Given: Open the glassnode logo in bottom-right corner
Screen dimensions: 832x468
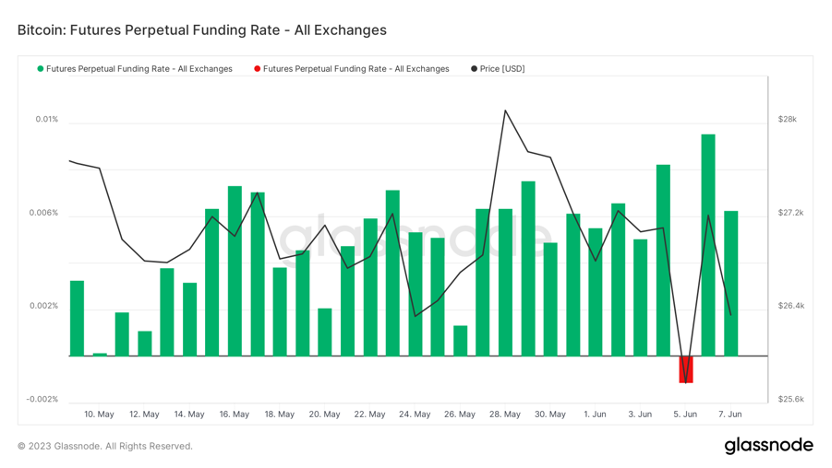Looking at the screenshot, I should 767,445.
